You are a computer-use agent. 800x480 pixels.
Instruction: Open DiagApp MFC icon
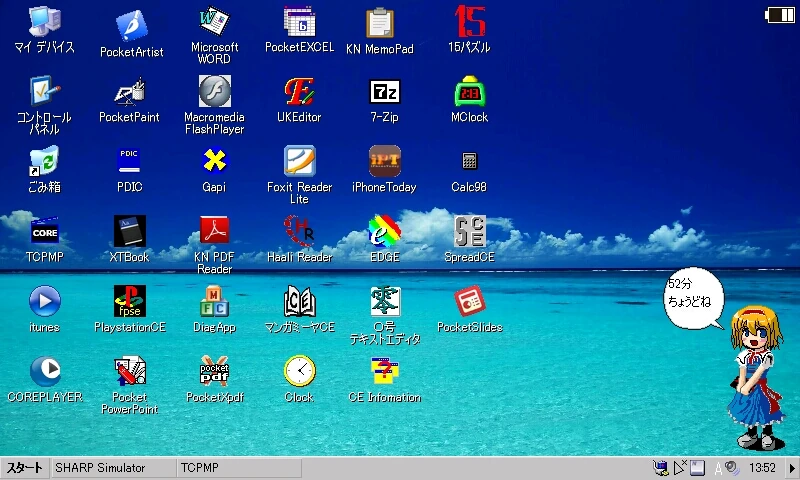(215, 301)
